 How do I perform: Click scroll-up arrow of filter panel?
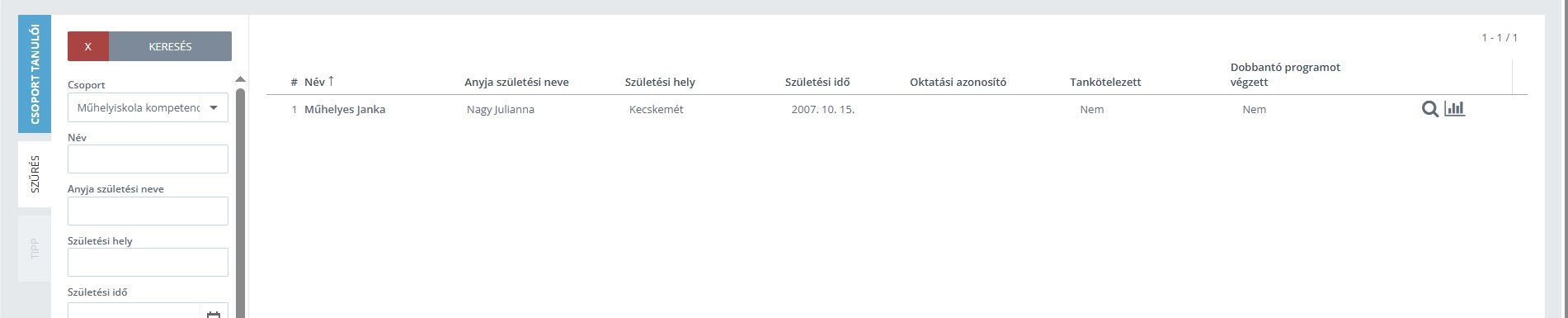240,79
